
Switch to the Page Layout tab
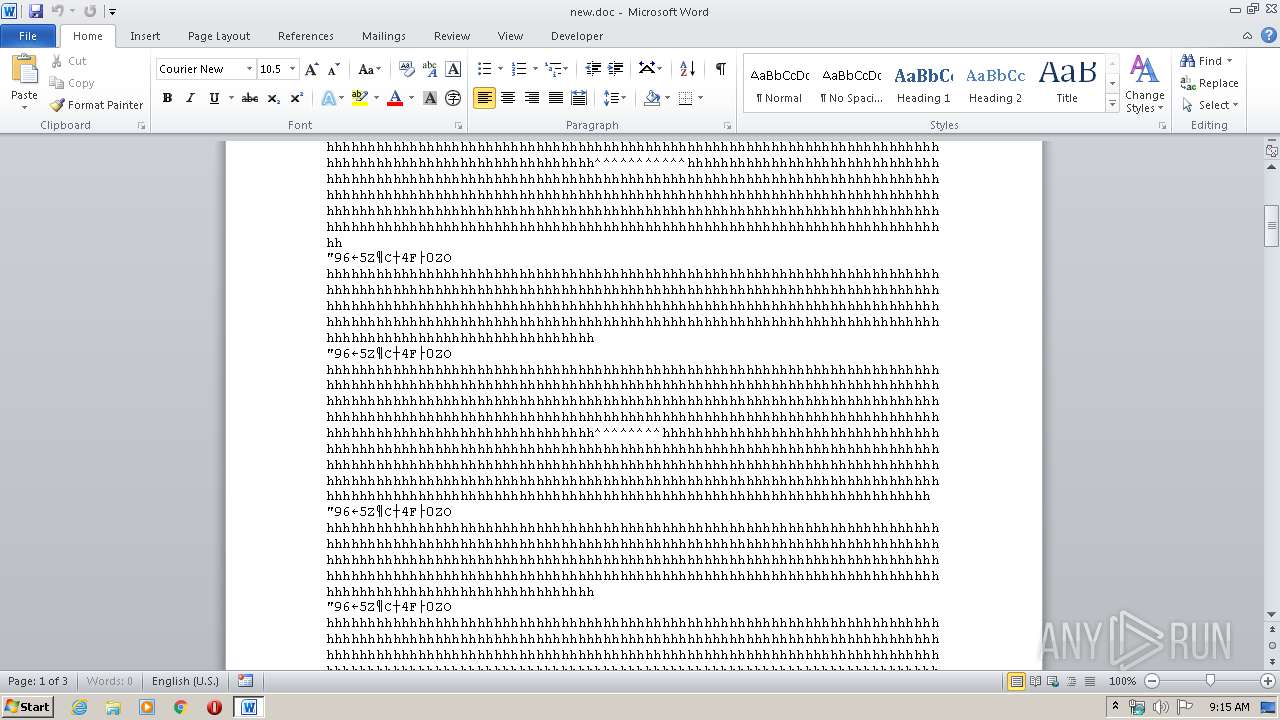pyautogui.click(x=219, y=36)
